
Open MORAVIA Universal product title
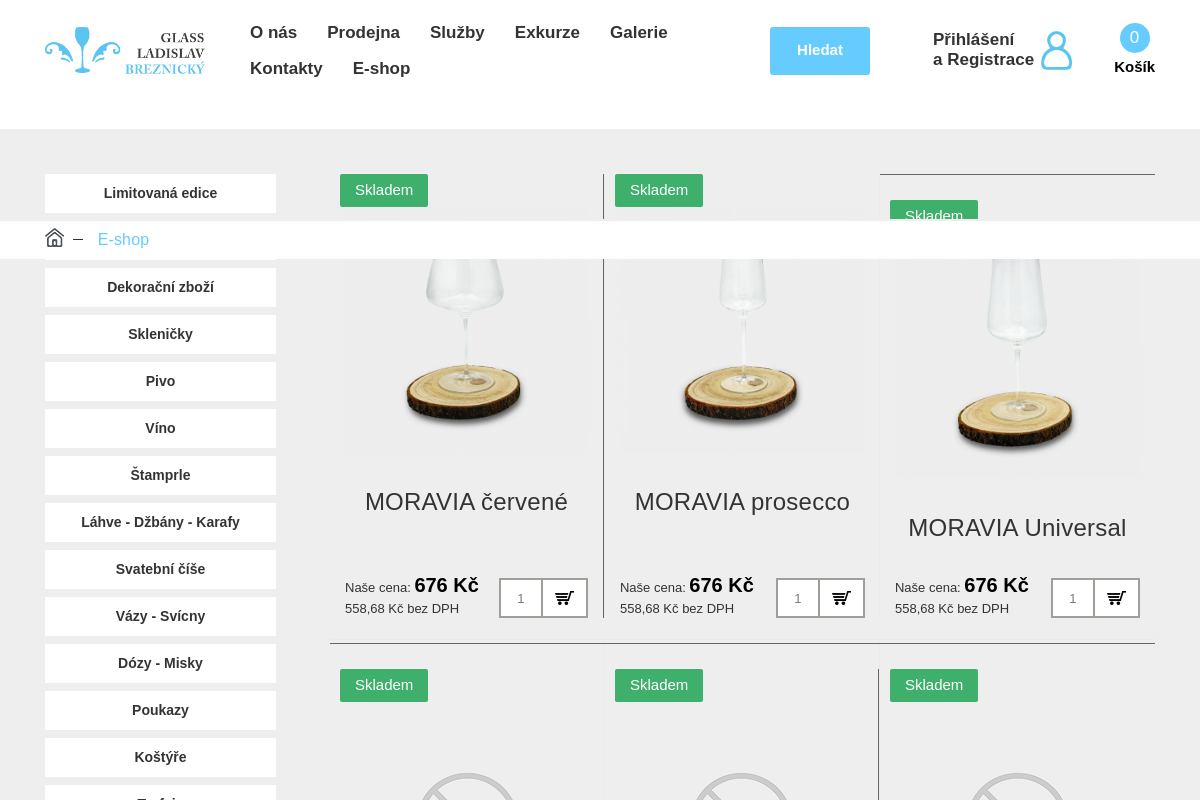coord(1017,528)
